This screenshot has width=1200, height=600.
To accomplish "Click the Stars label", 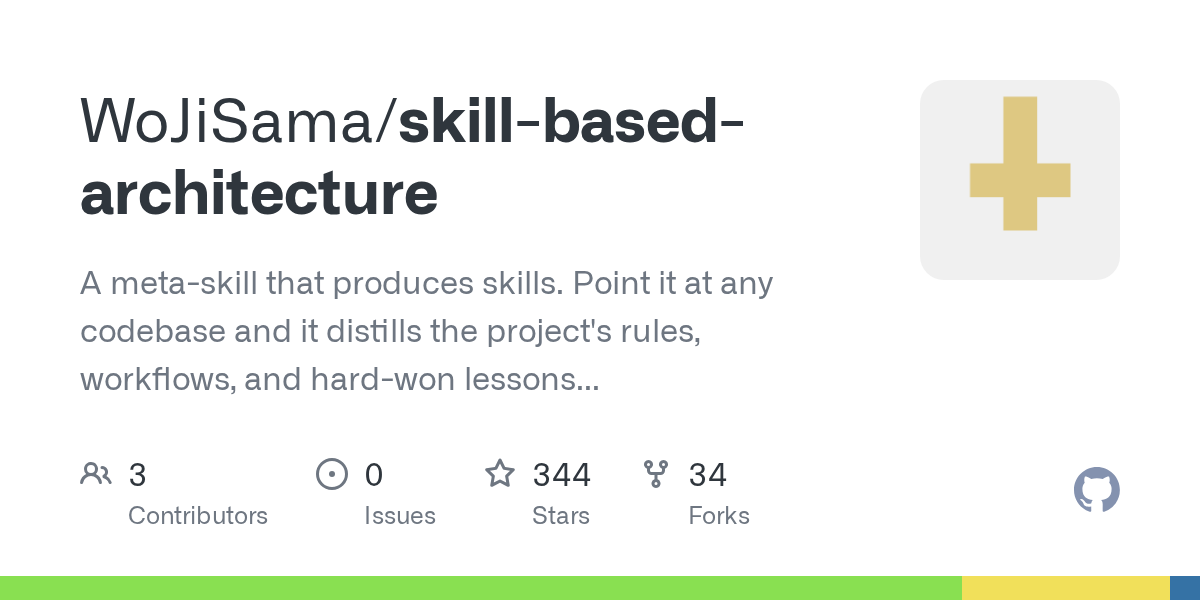I will [561, 516].
